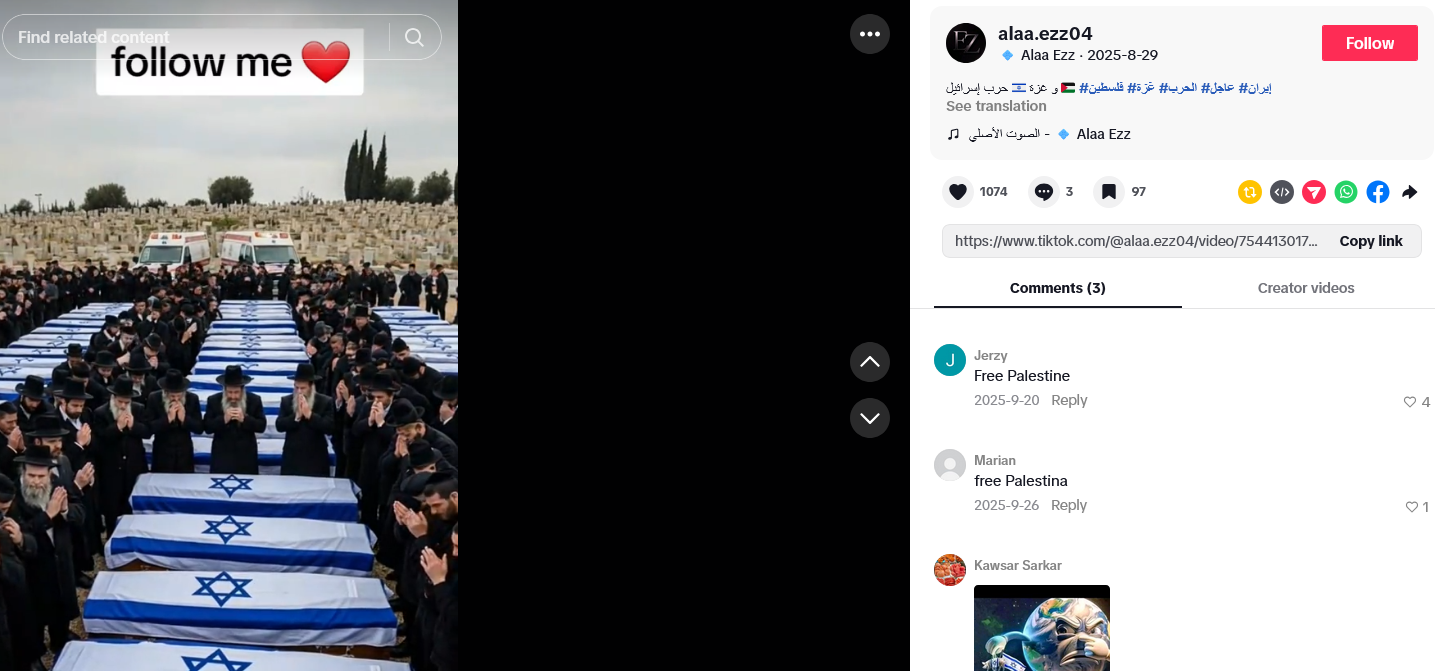Open comments via speech bubble icon

pos(1044,192)
